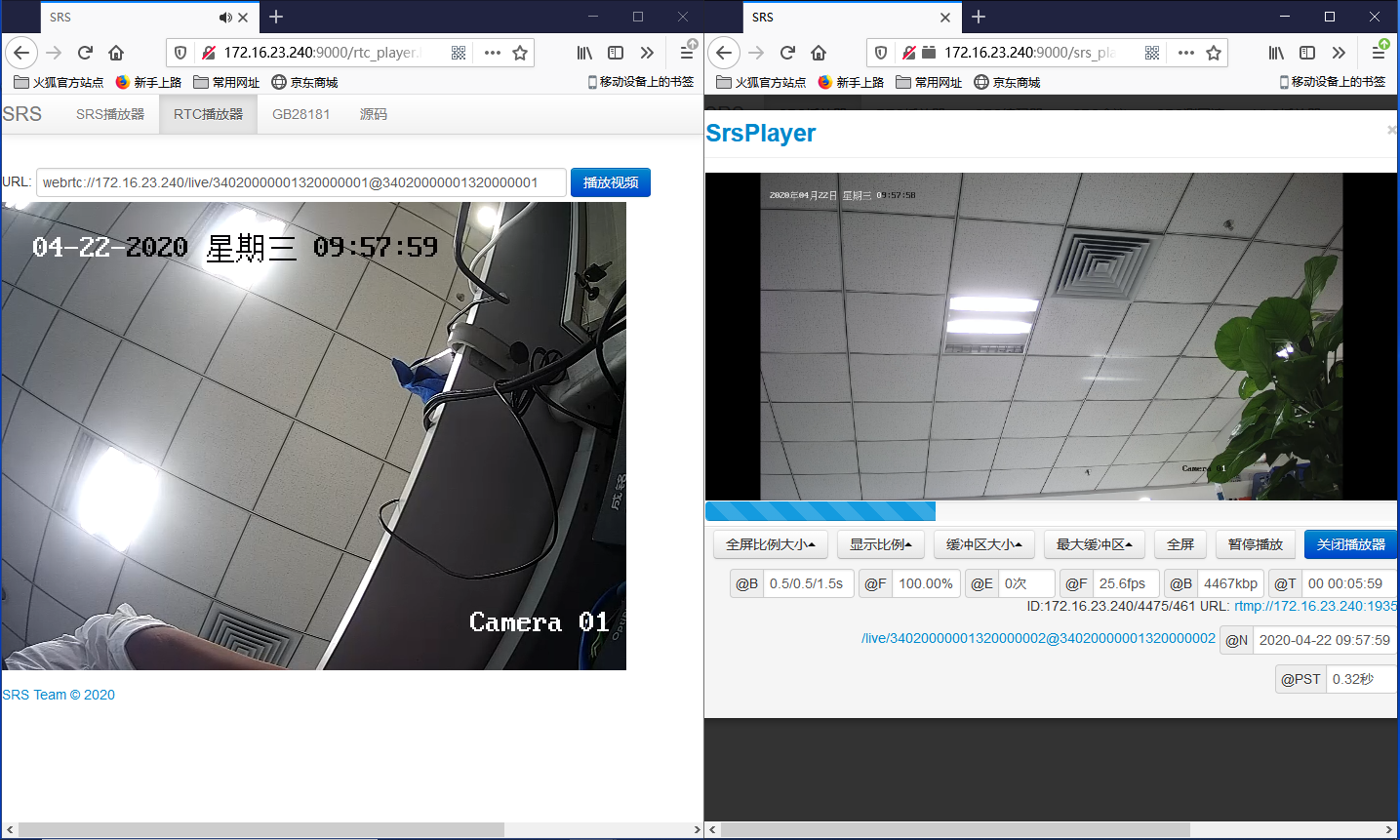Click the sidebar panel icon in the right toolbar
Screen dimensions: 1400x840
pos(1306,53)
